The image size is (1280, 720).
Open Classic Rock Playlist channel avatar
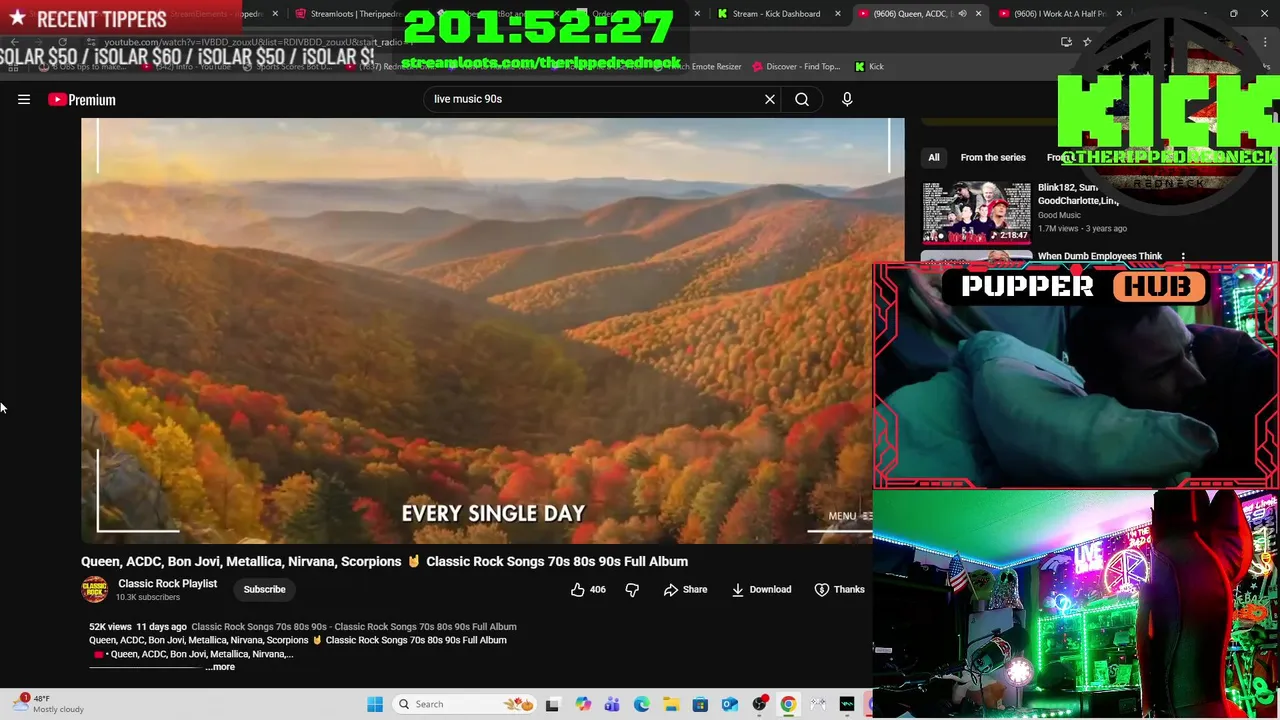coord(94,589)
